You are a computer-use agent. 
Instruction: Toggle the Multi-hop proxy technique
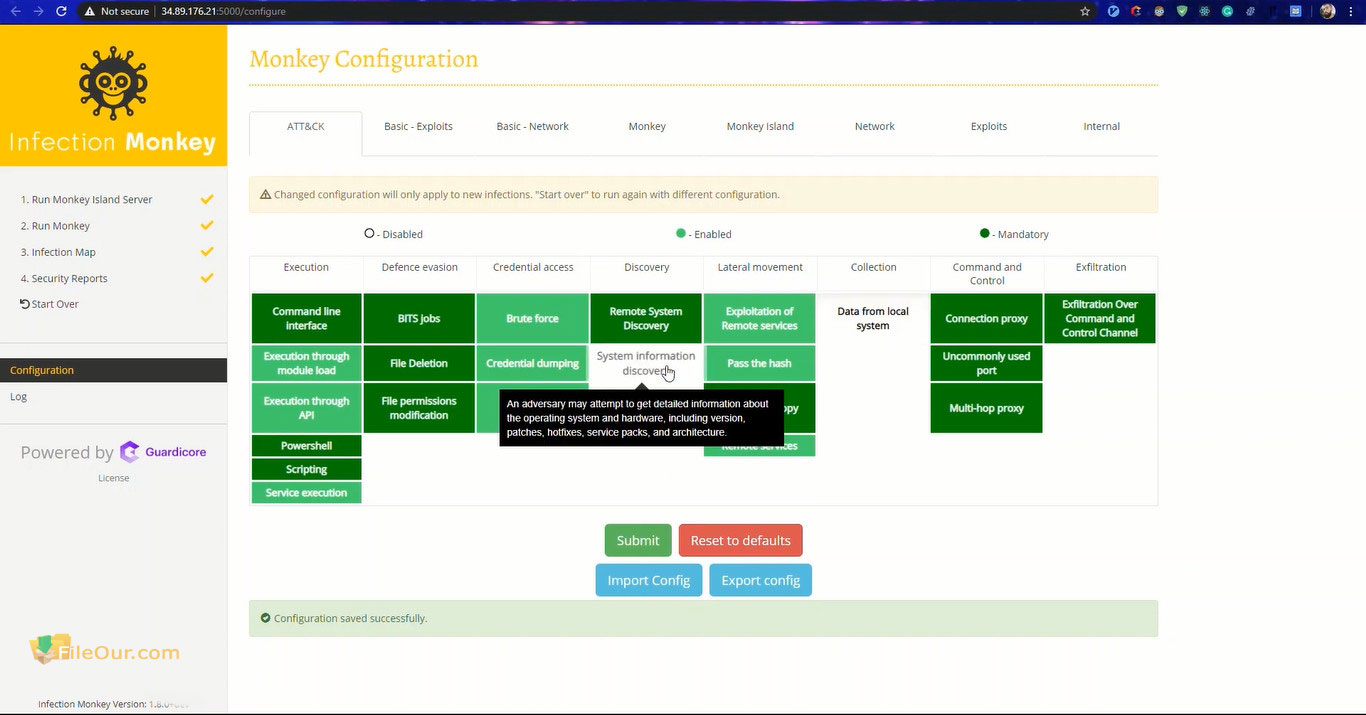coord(986,408)
